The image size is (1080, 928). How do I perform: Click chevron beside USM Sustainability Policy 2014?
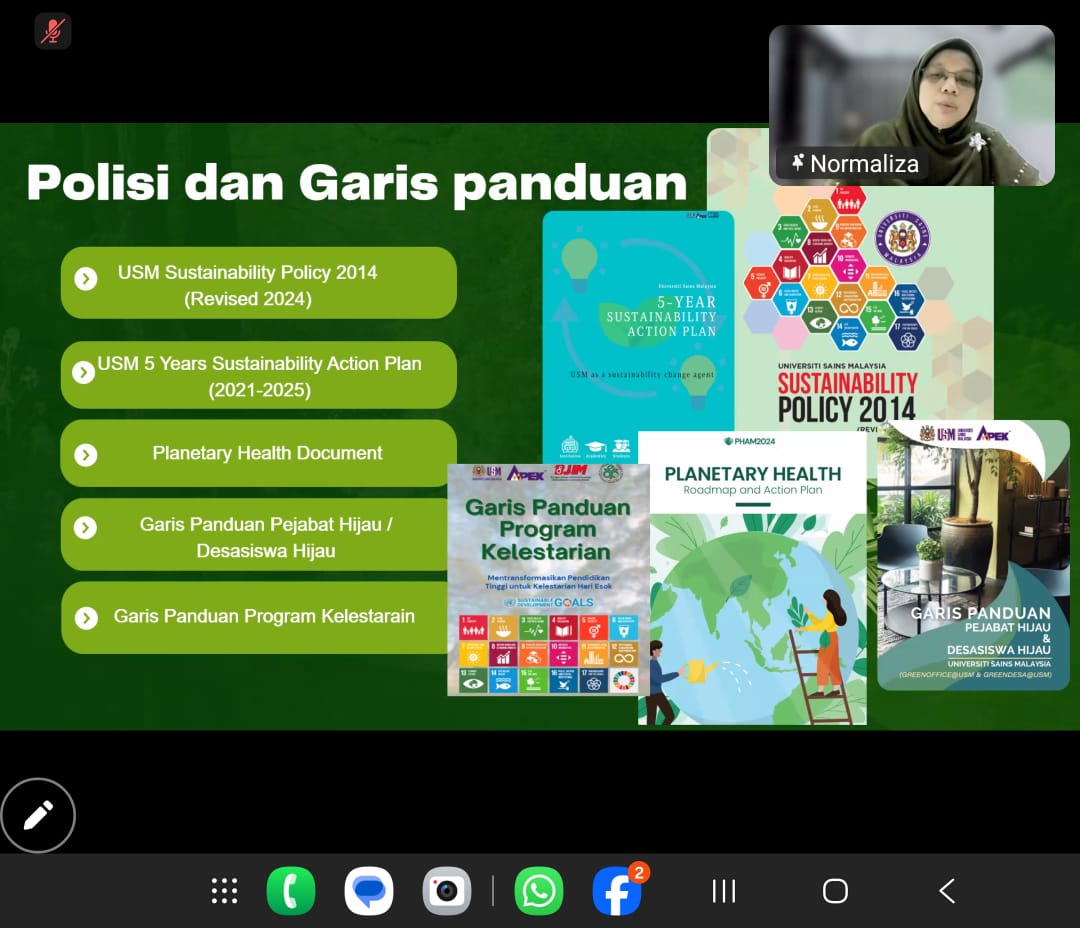86,279
